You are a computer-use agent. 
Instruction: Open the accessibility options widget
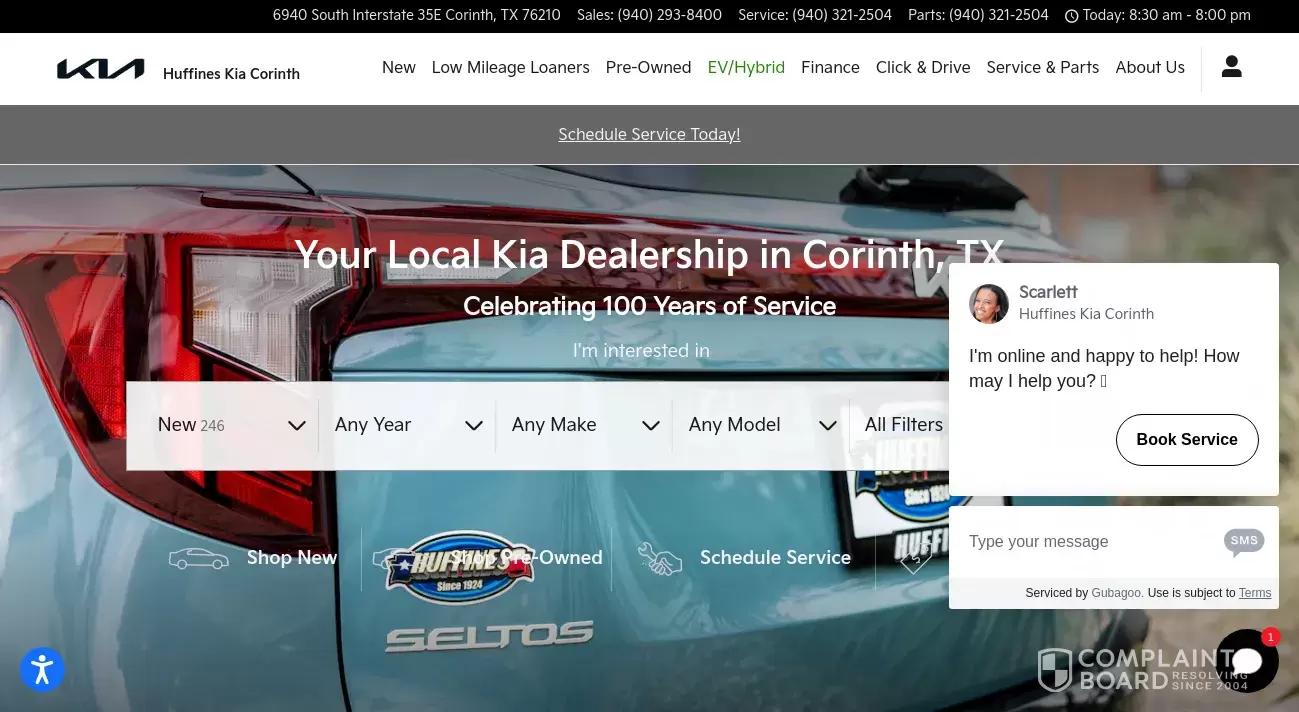coord(42,669)
